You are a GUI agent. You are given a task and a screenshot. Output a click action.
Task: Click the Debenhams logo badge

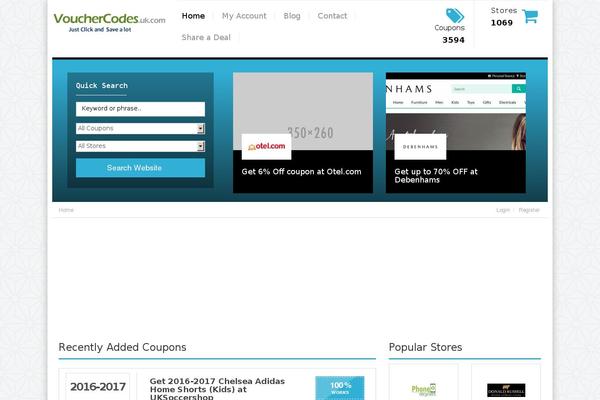click(x=420, y=147)
